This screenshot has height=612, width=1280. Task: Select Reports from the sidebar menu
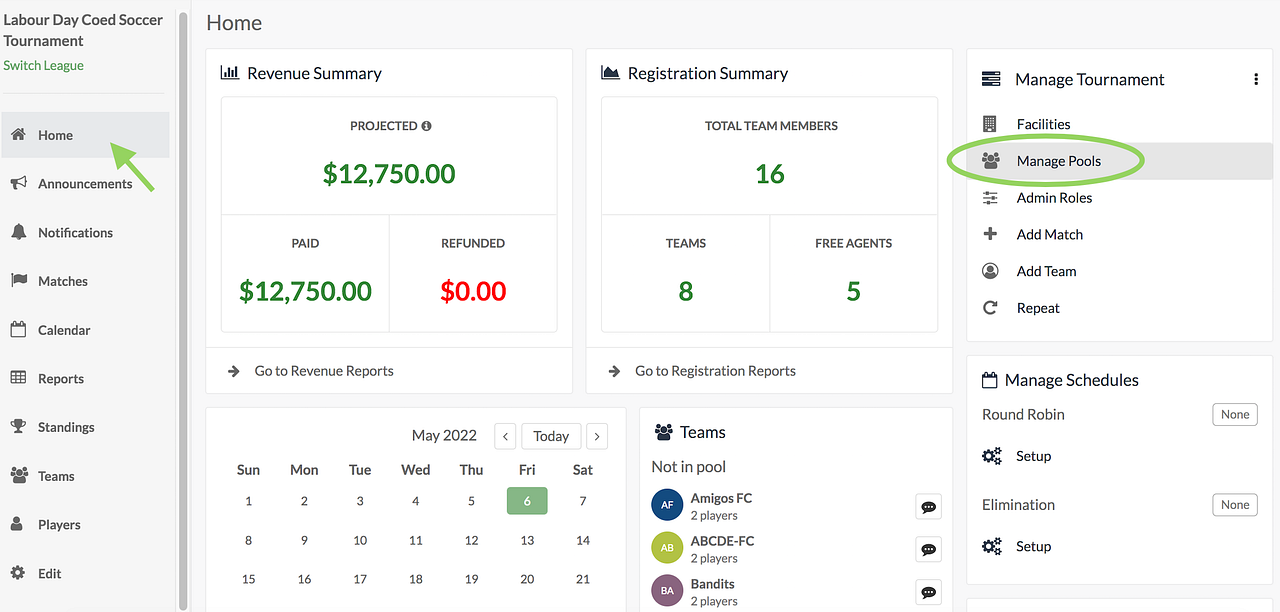point(60,379)
